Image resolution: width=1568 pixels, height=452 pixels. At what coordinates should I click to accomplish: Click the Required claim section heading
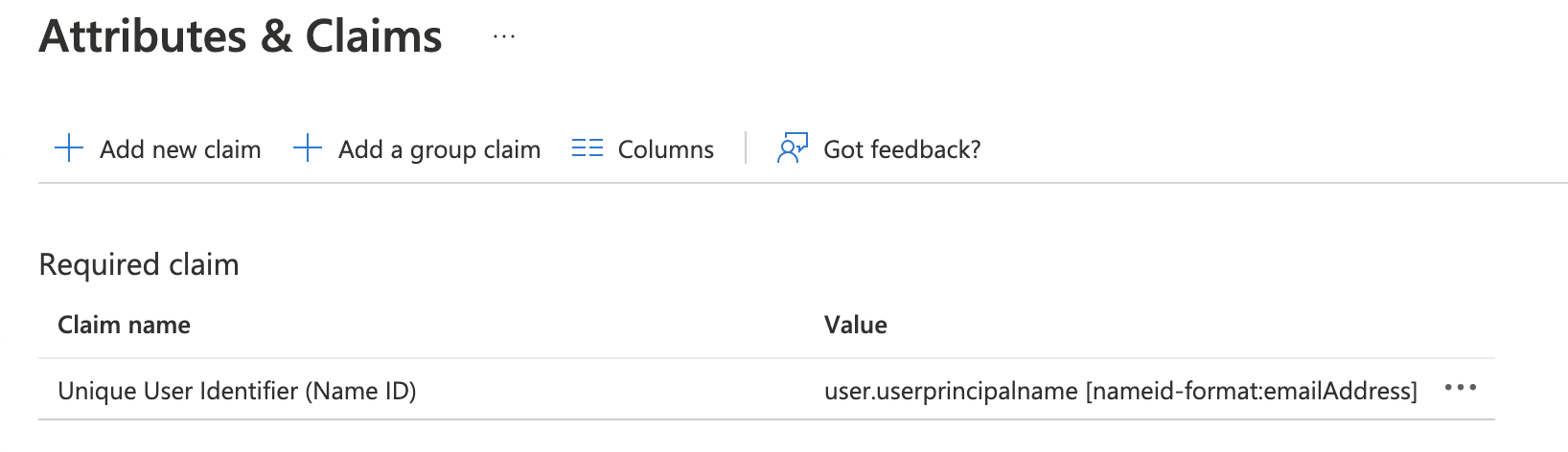pos(139,264)
